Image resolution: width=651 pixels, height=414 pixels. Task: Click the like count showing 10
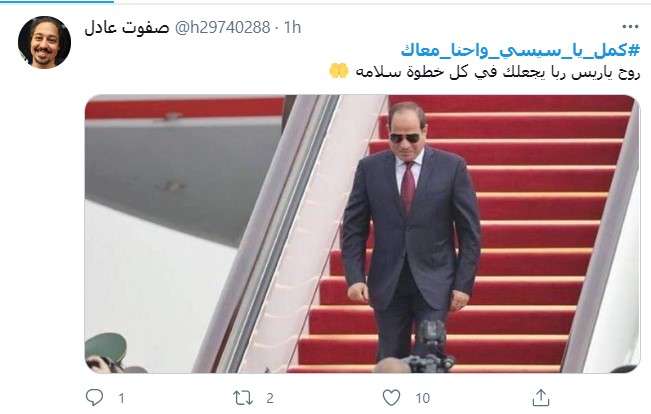point(423,399)
